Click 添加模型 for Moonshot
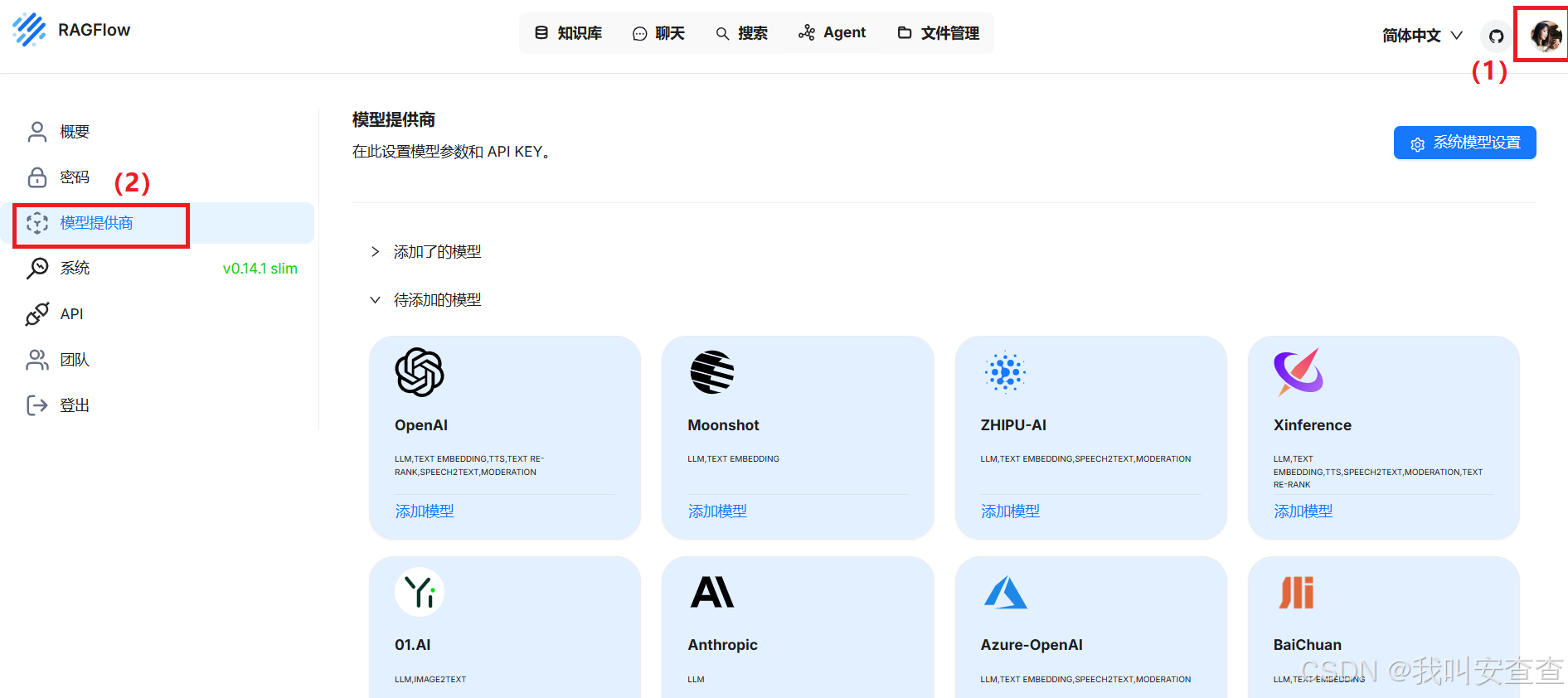Viewport: 1568px width, 698px height. pos(717,511)
